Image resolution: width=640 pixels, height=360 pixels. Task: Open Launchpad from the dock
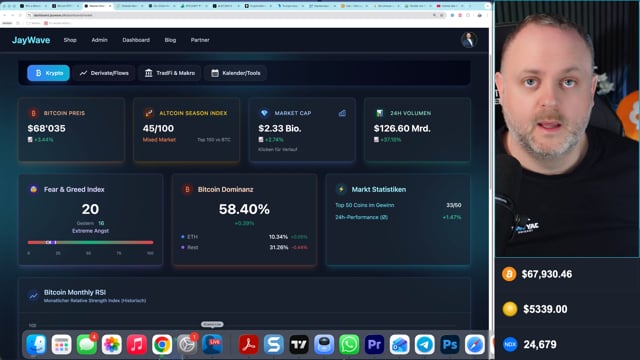click(62, 345)
